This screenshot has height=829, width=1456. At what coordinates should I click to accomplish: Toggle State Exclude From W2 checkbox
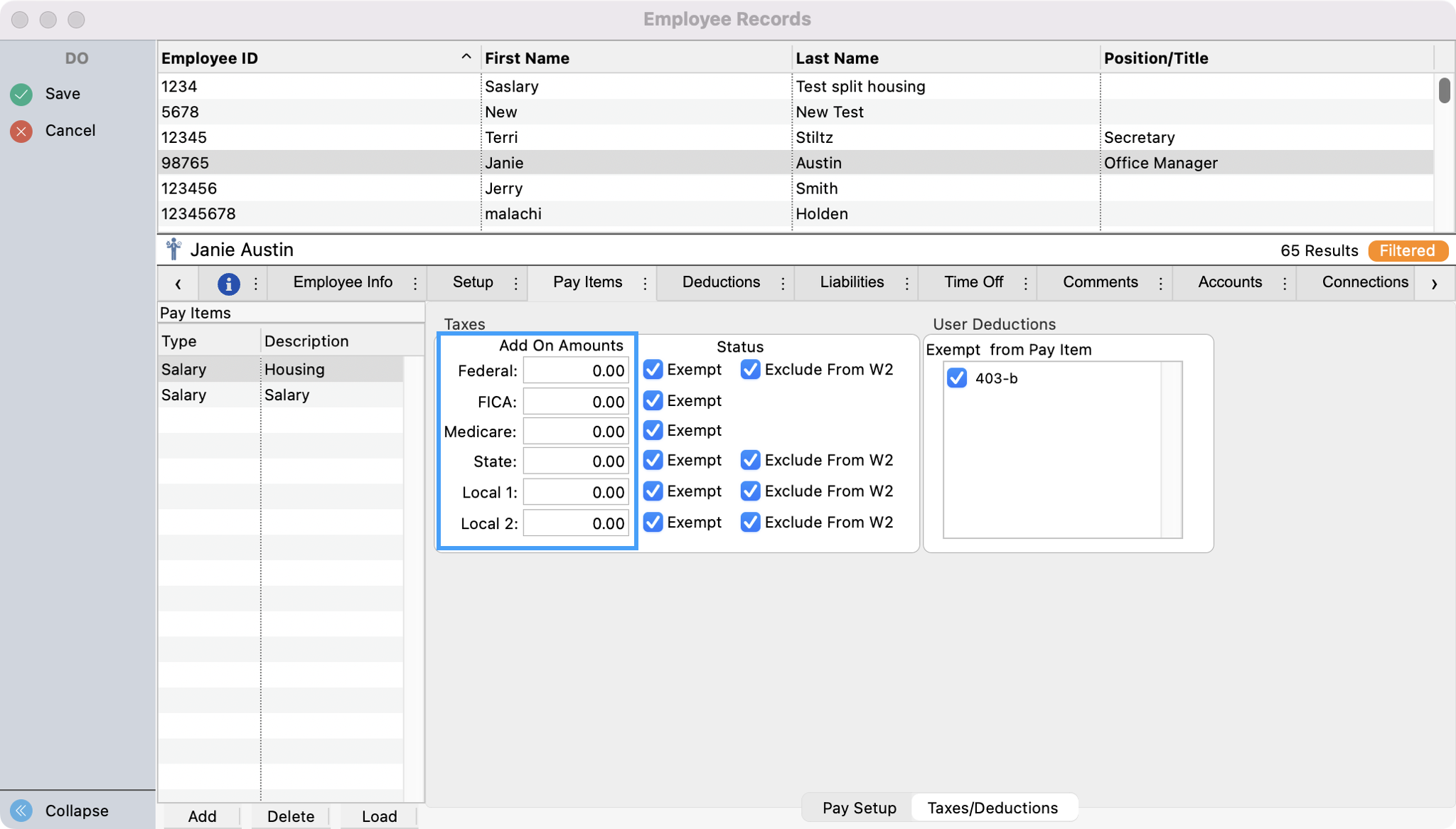pyautogui.click(x=750, y=461)
